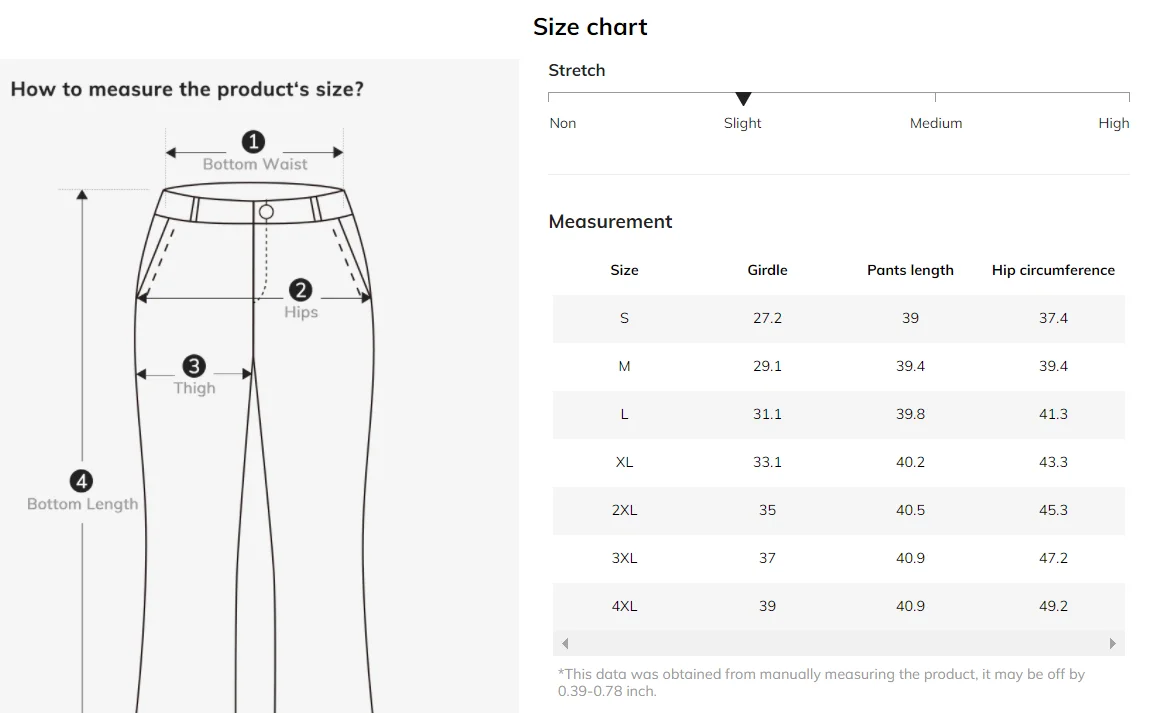Select the Girdle column header
The image size is (1150, 713).
(767, 270)
